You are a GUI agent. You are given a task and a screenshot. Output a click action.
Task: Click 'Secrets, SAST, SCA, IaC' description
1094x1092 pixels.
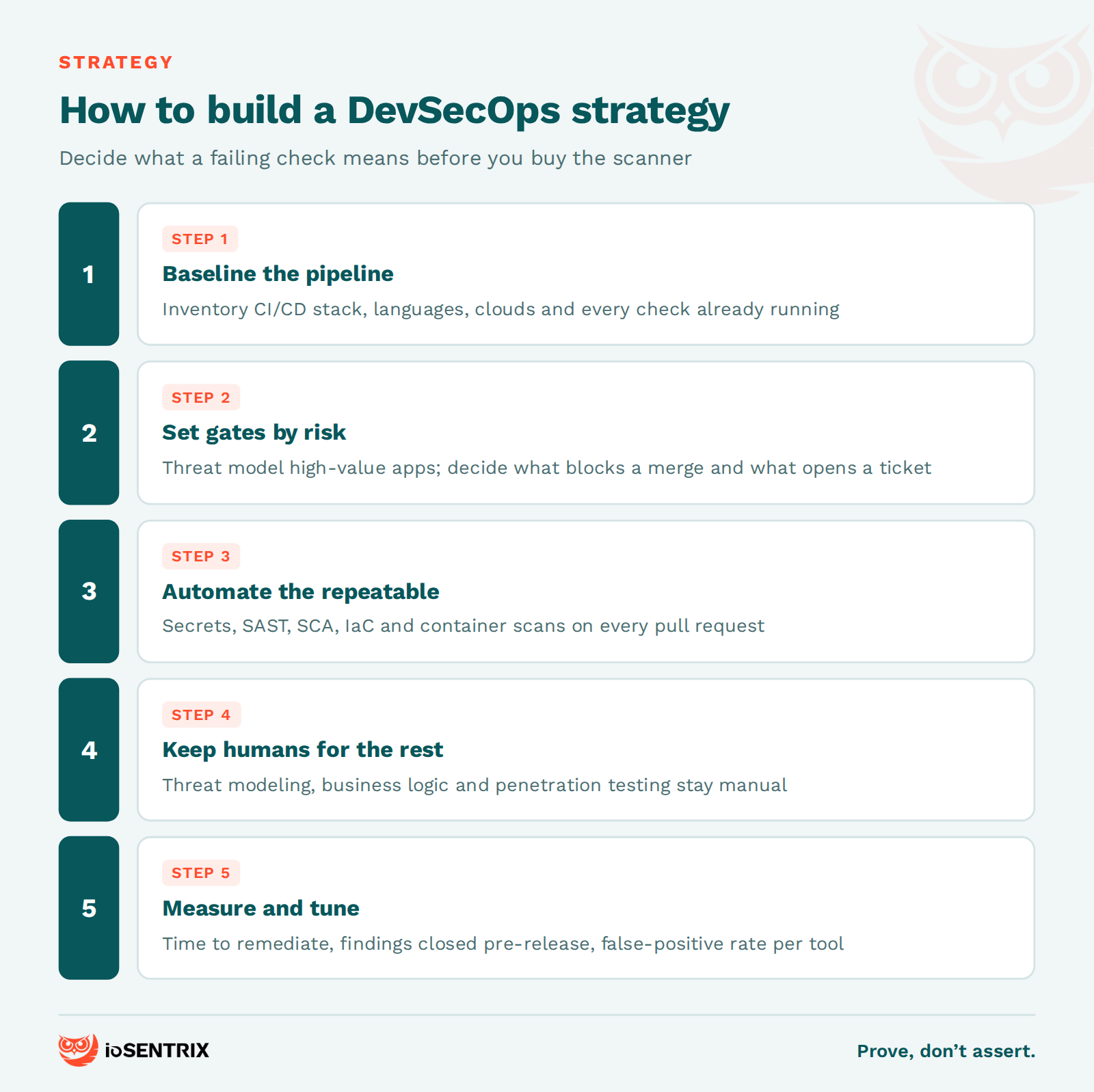point(463,626)
